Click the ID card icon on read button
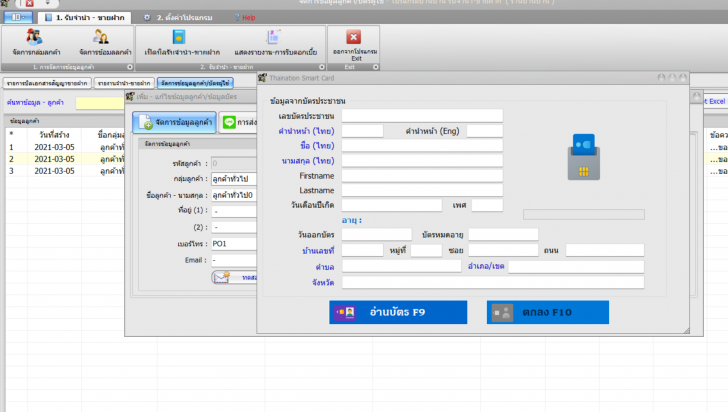 345,313
